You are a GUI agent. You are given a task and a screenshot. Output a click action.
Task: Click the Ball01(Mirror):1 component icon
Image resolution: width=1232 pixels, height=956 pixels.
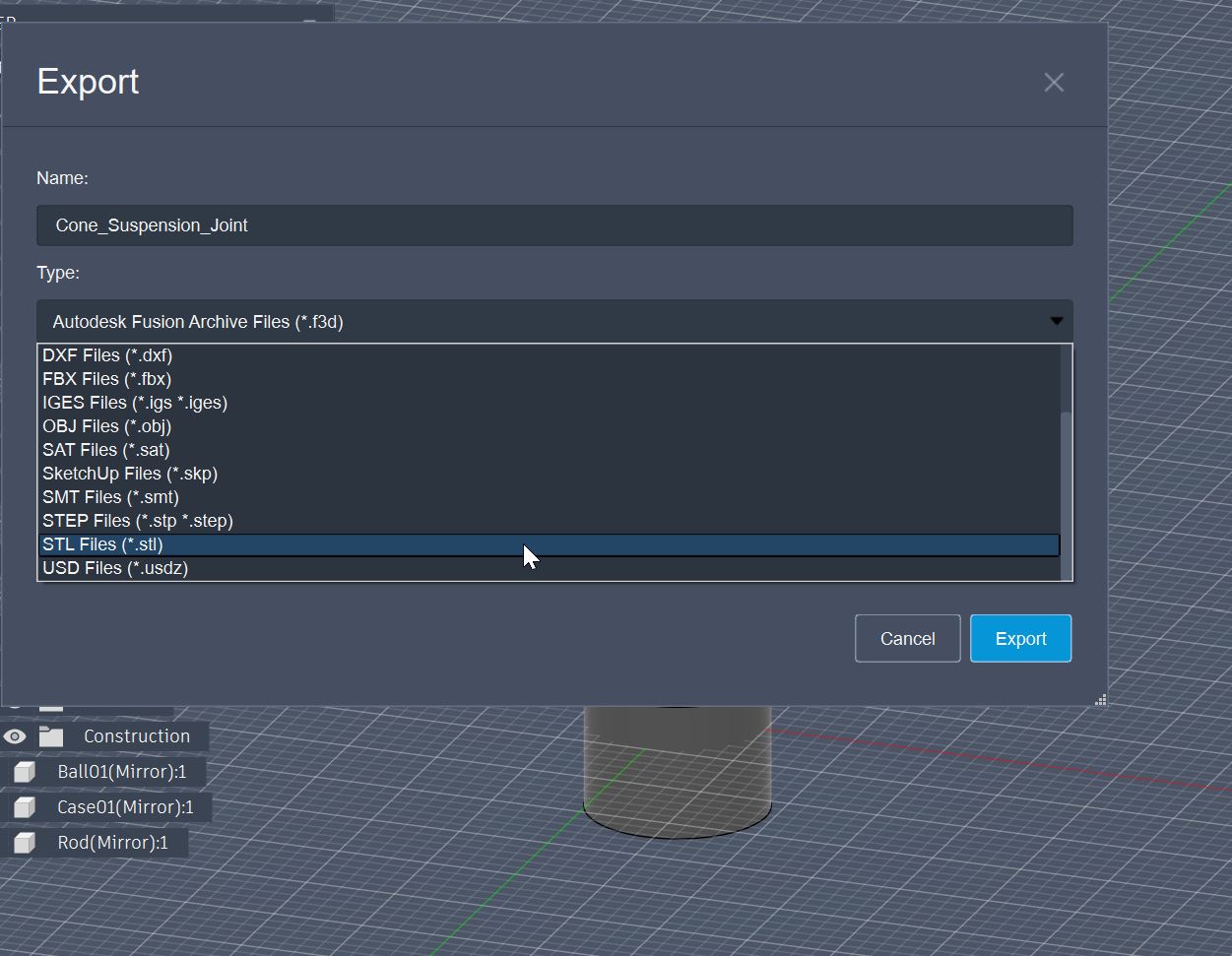coord(25,772)
